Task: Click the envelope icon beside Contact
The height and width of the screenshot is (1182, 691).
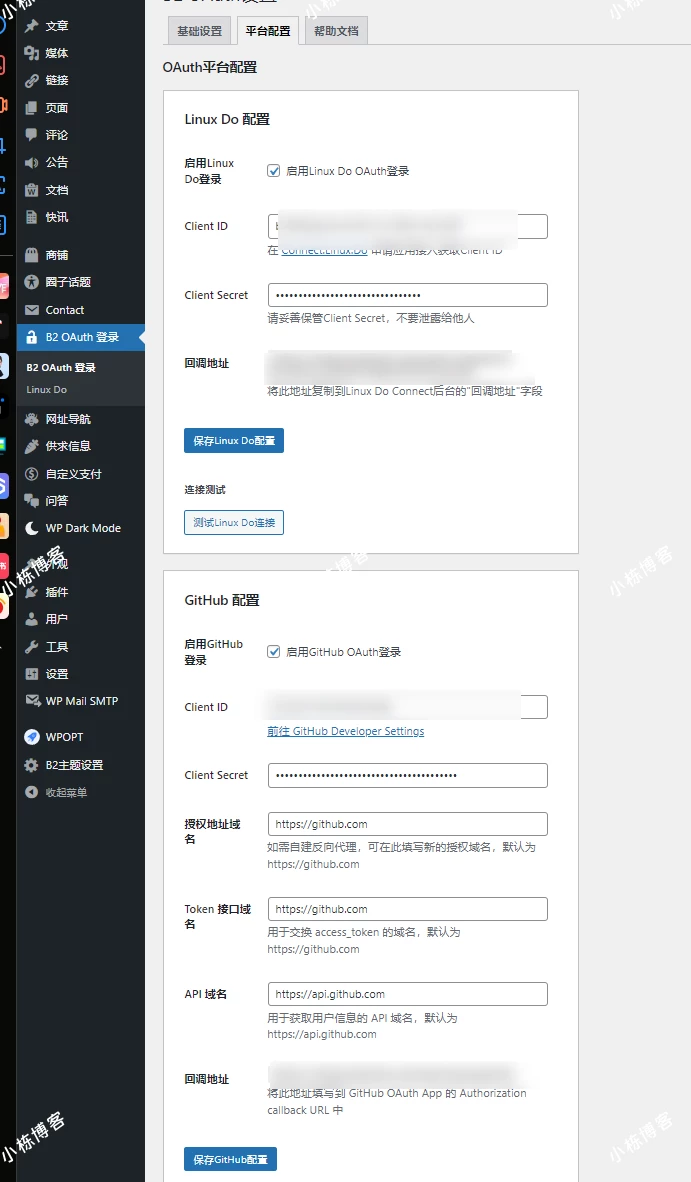Action: [x=32, y=310]
